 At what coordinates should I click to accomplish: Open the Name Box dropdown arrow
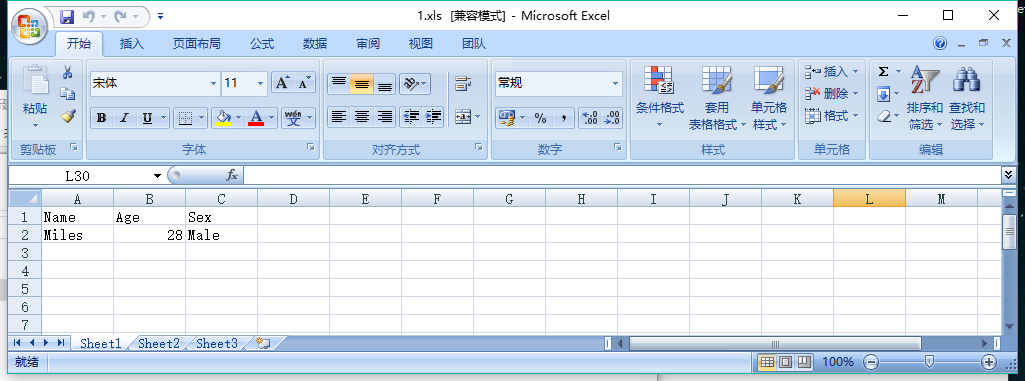point(157,176)
